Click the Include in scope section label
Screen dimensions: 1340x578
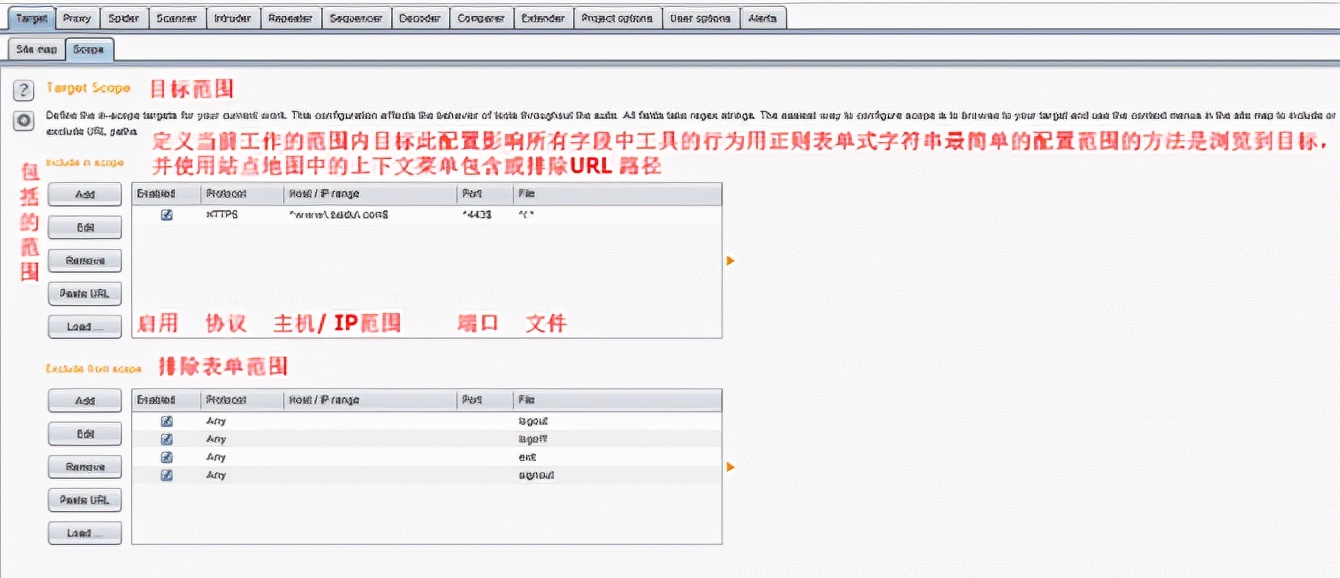point(84,162)
